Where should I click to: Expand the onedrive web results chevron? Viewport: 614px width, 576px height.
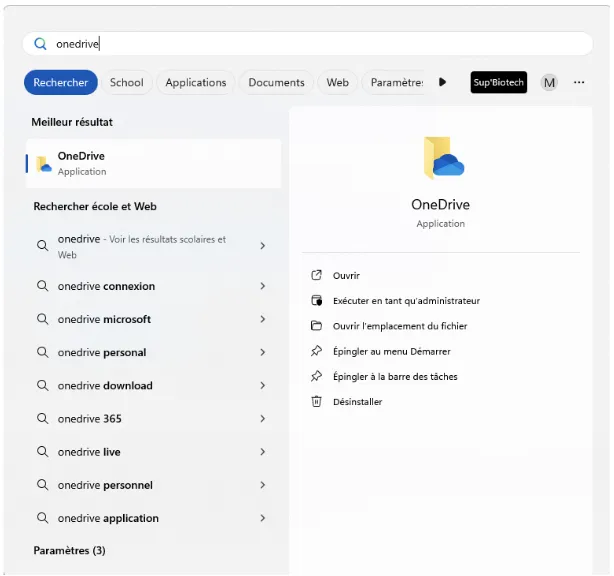coord(263,246)
